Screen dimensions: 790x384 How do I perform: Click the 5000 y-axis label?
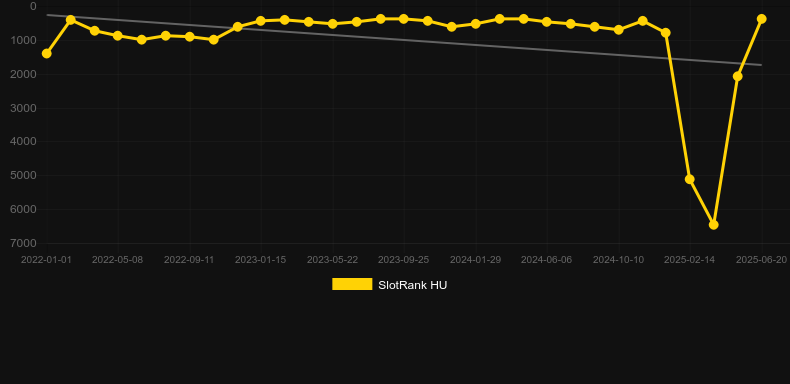(x=23, y=175)
